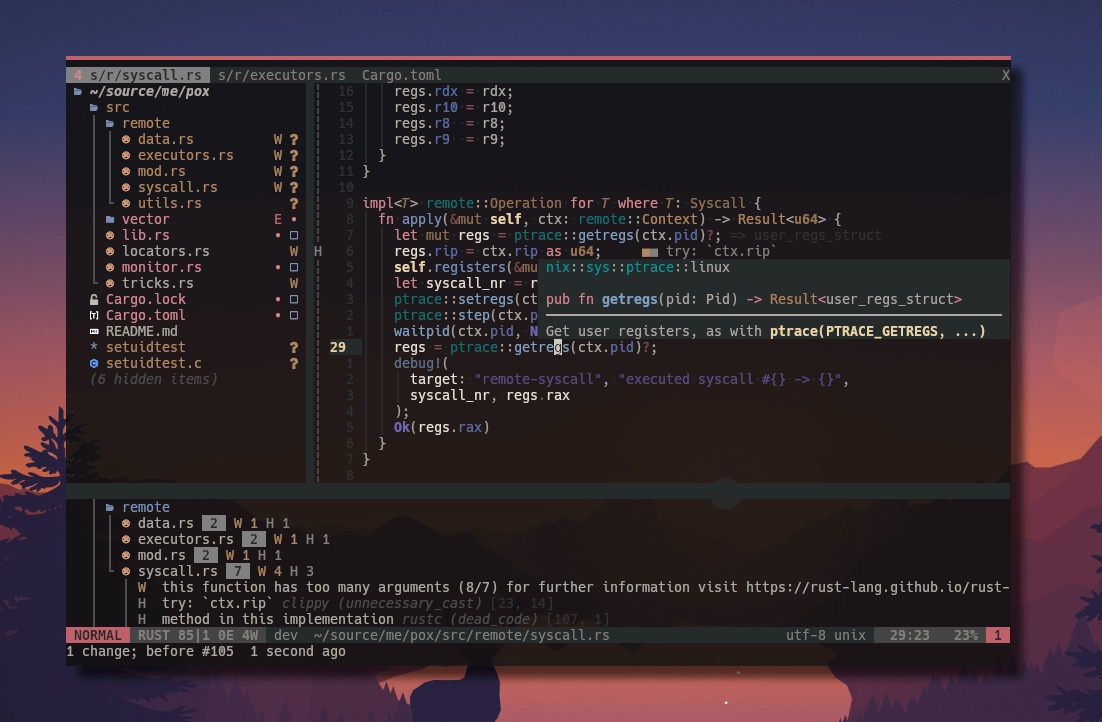The image size is (1102, 722).
Task: Click the Rust icon beside tricks.rs
Action: tap(110, 283)
